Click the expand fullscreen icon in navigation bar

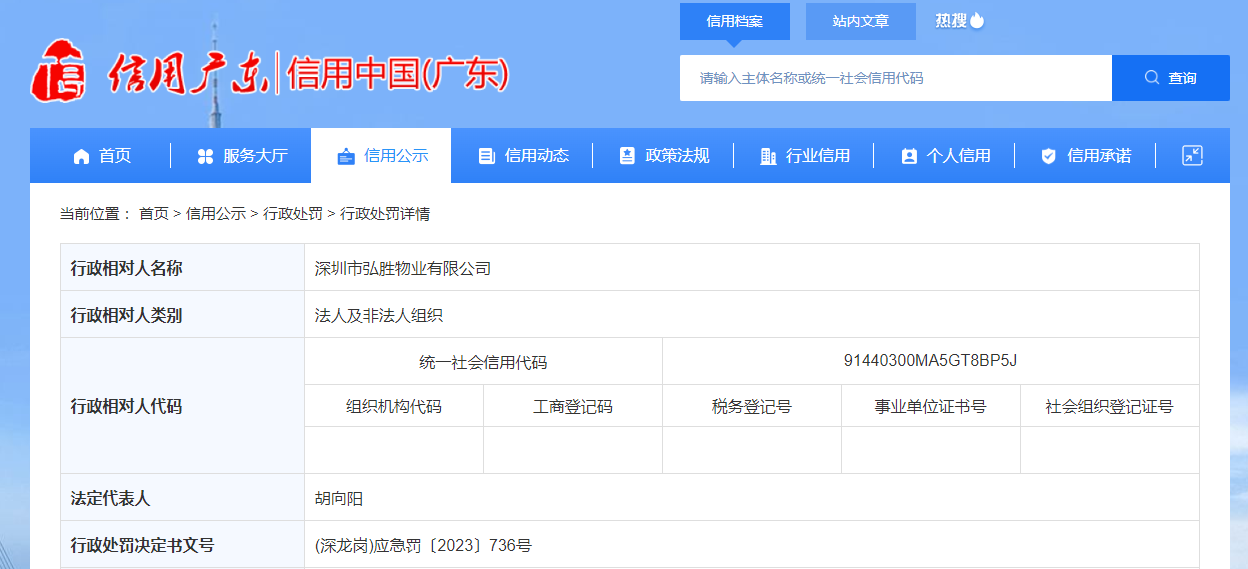click(1192, 155)
